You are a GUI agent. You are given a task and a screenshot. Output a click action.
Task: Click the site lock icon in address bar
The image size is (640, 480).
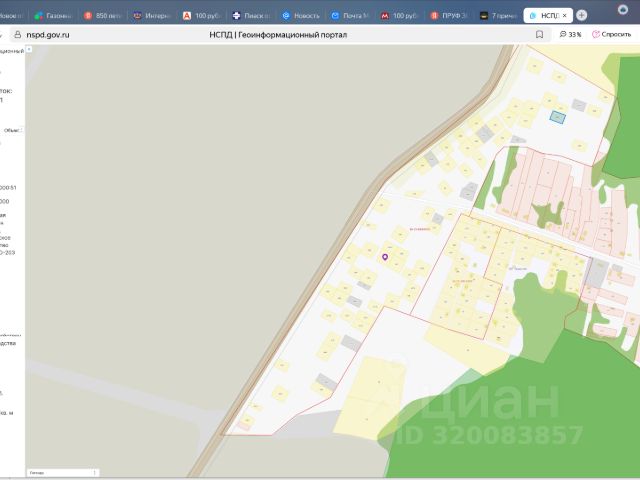pos(18,35)
